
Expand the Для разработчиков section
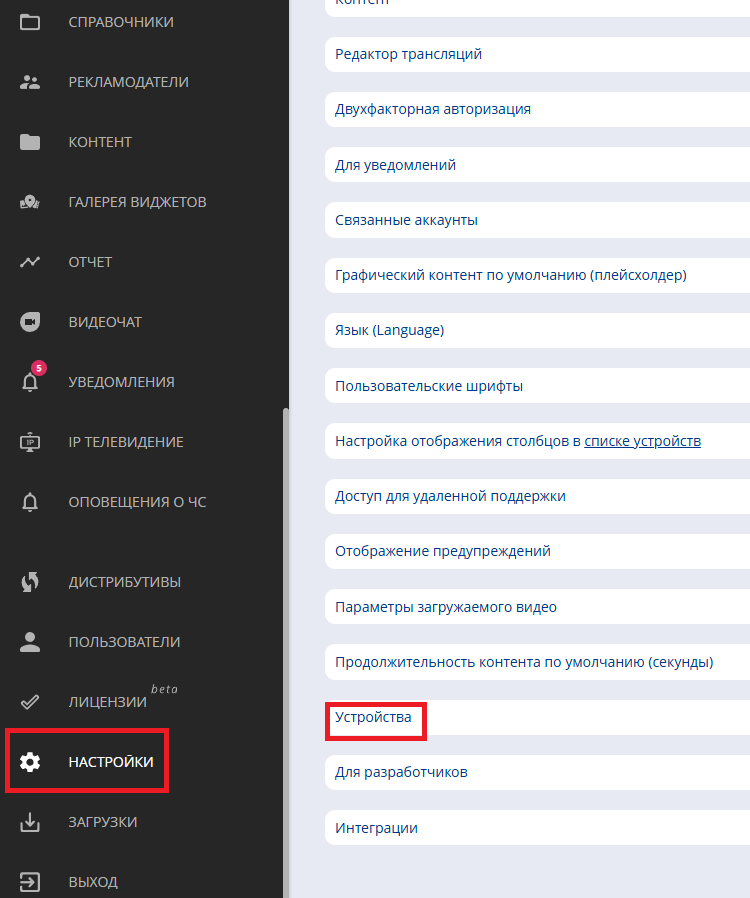point(401,772)
